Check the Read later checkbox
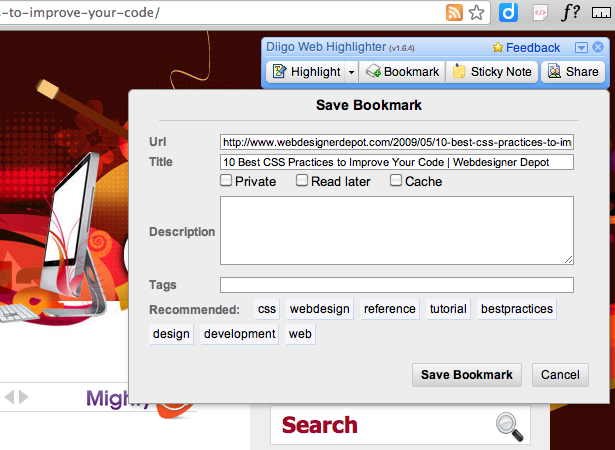Viewport: 615px width, 450px height. (x=302, y=180)
